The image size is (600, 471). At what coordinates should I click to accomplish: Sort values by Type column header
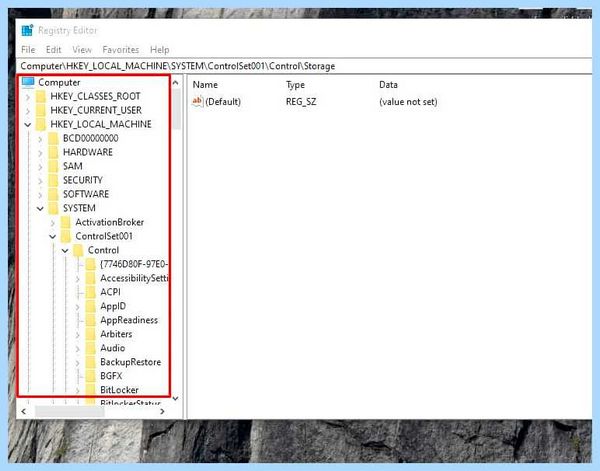pos(295,85)
